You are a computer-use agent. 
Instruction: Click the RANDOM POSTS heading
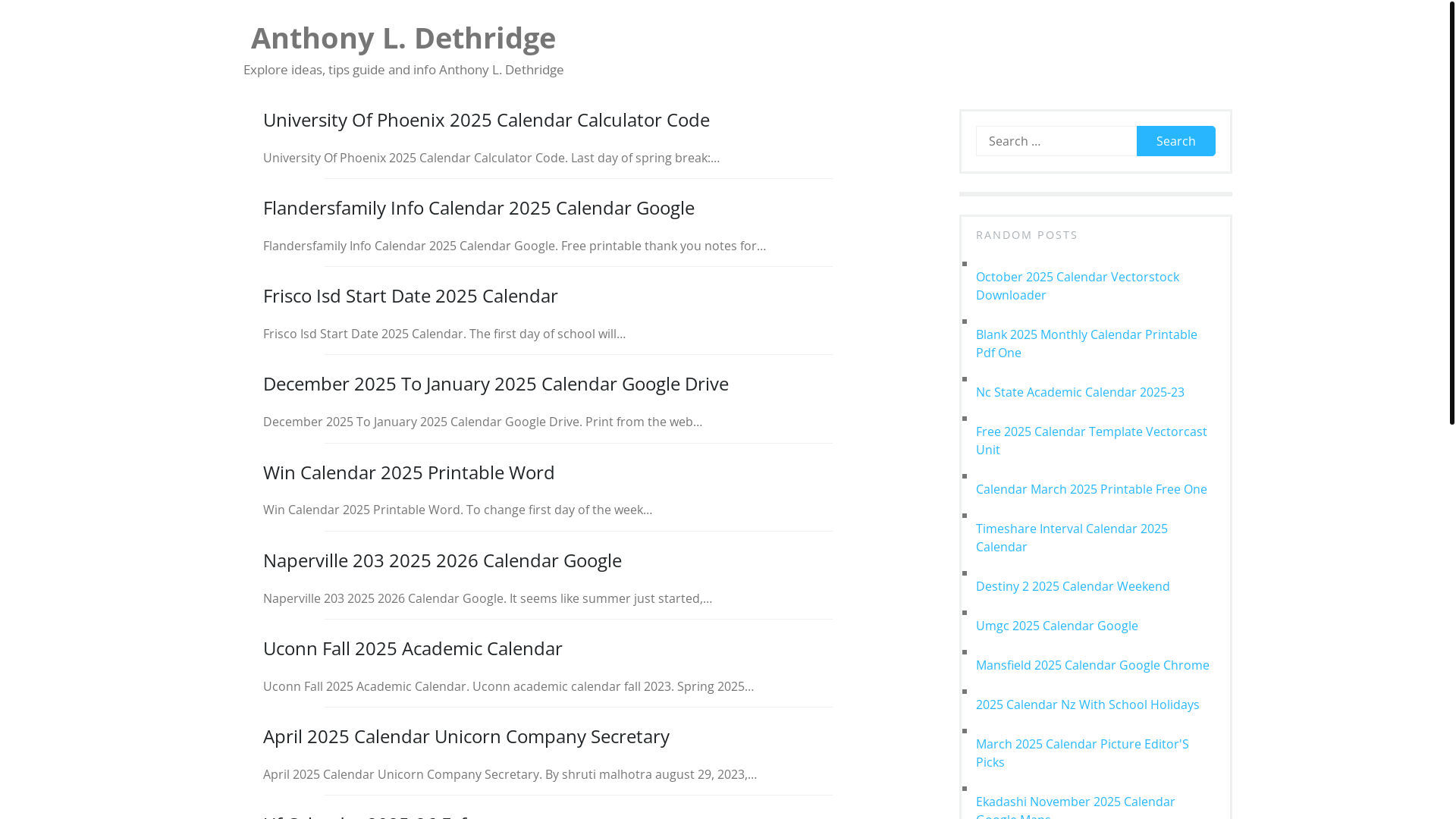pos(1026,235)
